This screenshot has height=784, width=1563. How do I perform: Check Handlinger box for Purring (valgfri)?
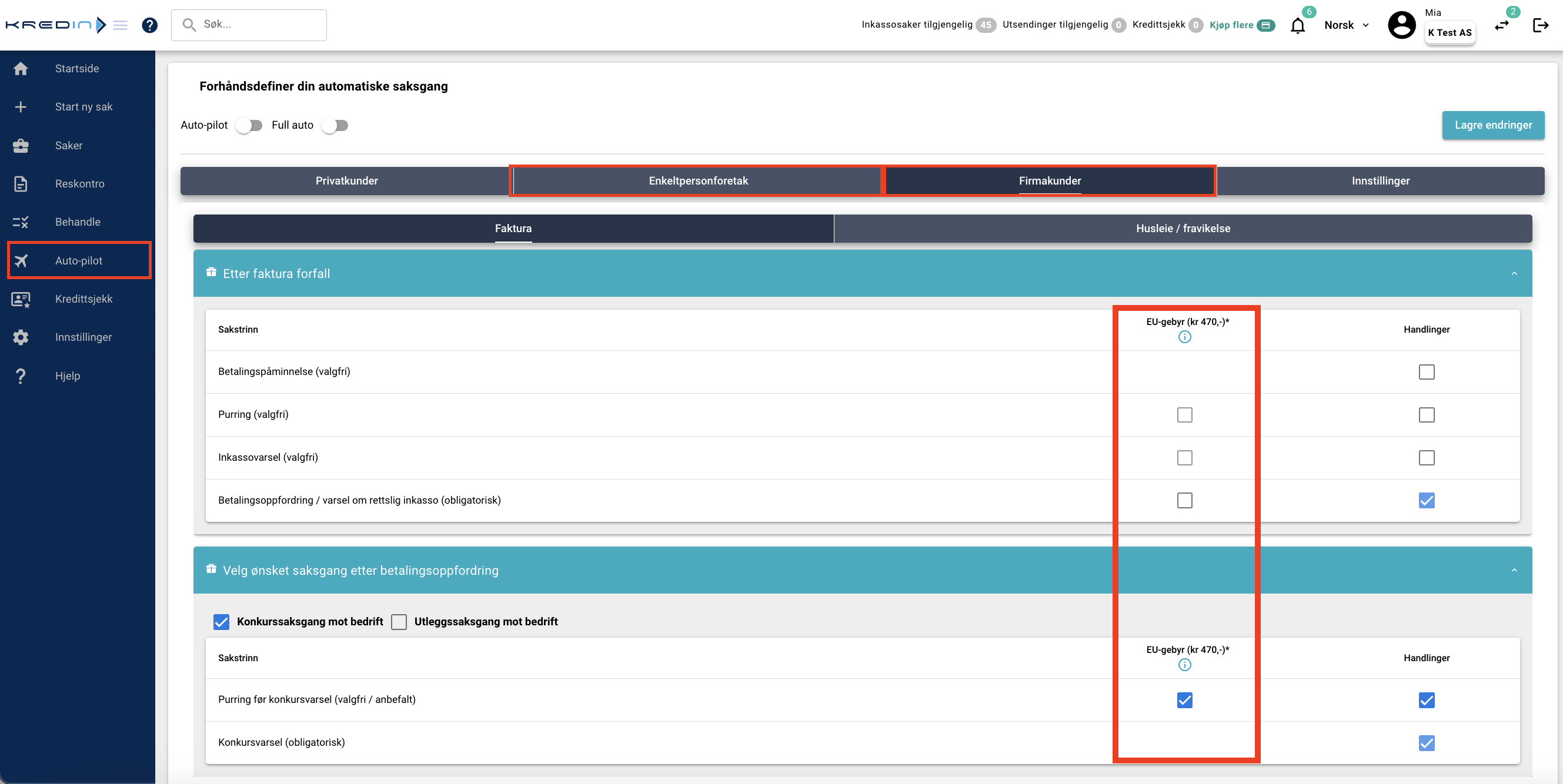[x=1427, y=415]
